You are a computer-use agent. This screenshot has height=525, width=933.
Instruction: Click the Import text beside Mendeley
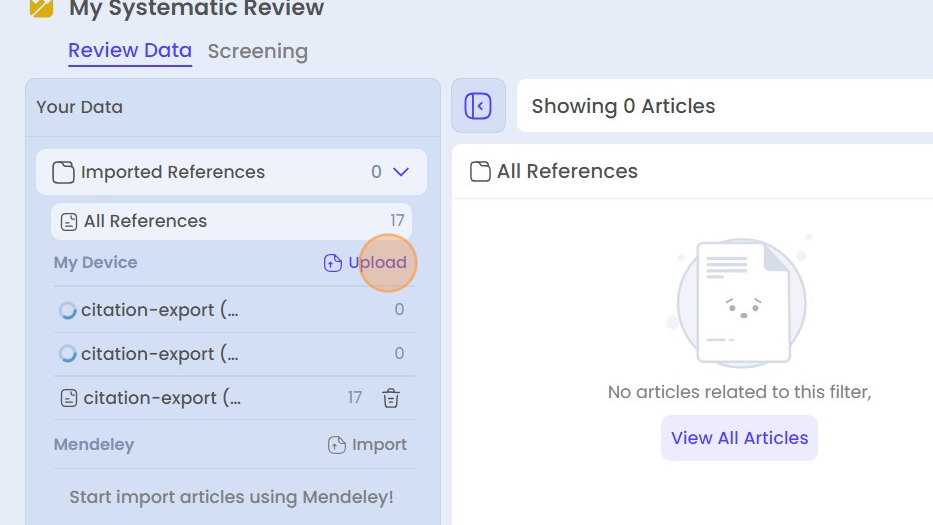coord(379,445)
